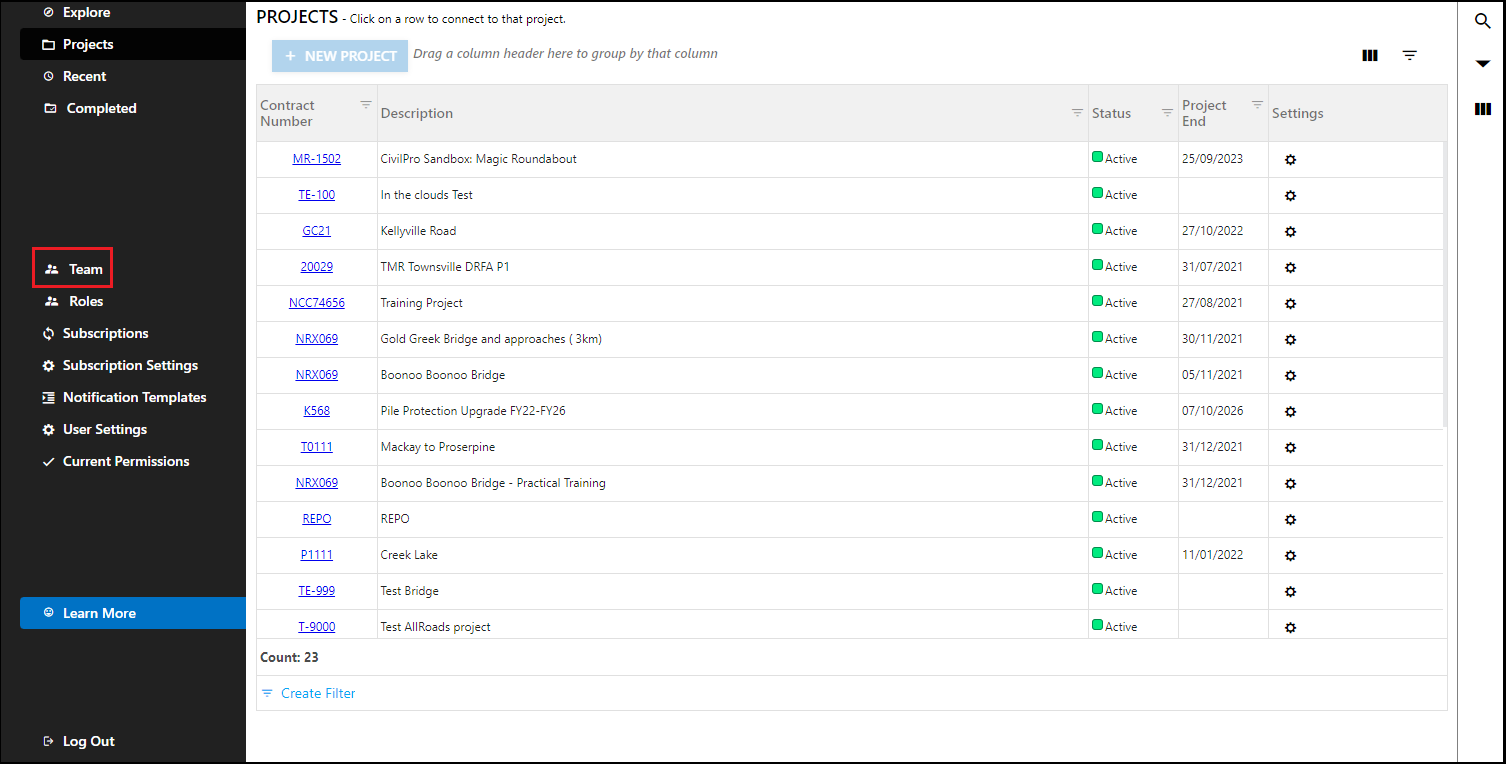Click the NEW PROJECT button
The image size is (1506, 764).
(x=340, y=56)
